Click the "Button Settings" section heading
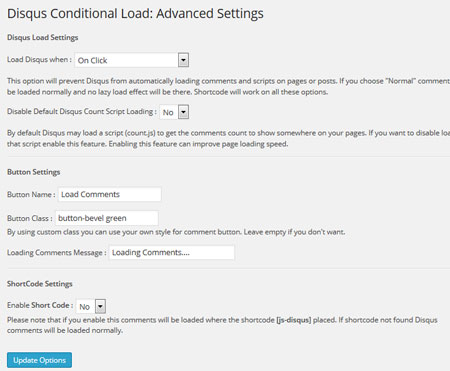Viewport: 450px width, 371px height. tap(34, 172)
